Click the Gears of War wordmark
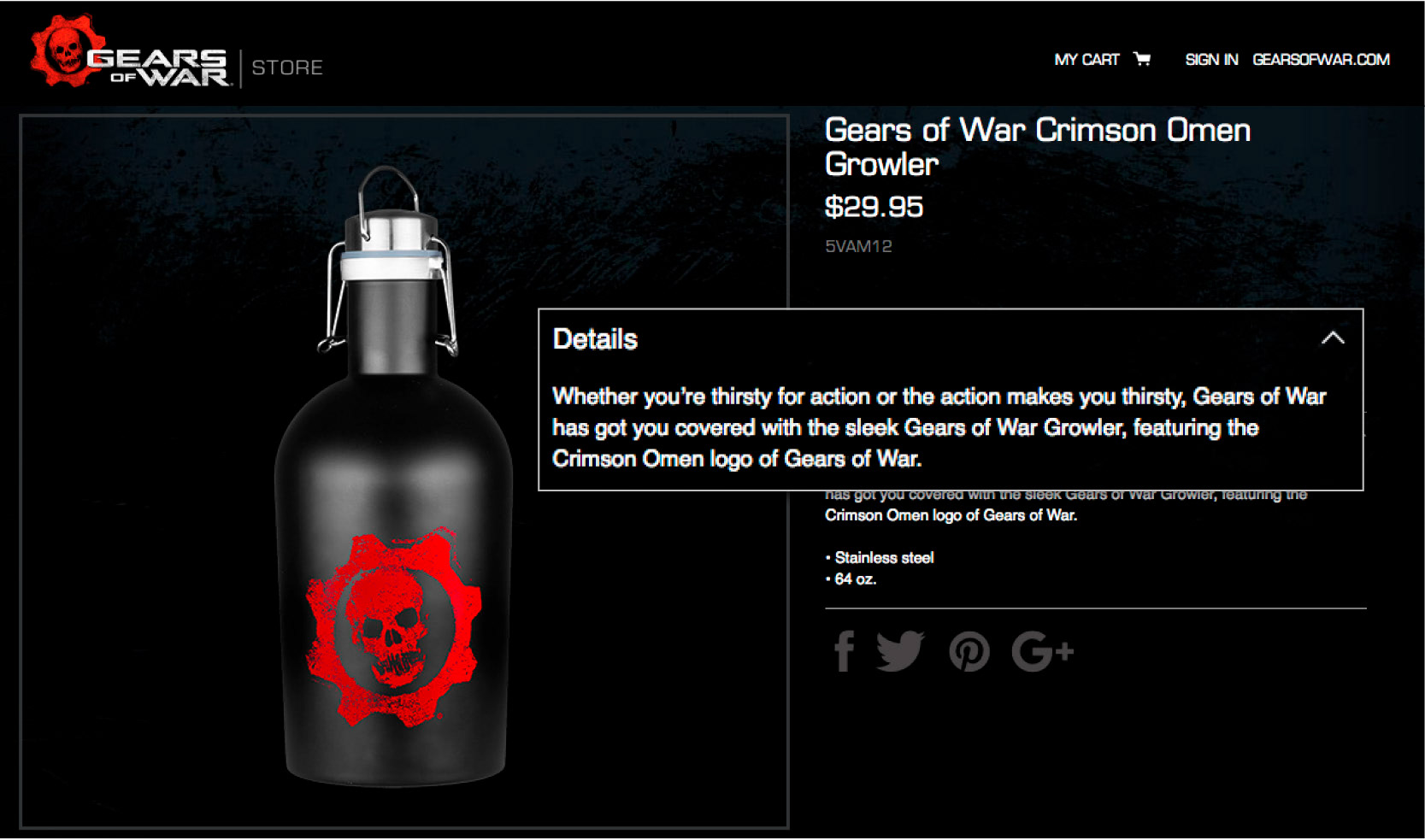 [x=160, y=68]
